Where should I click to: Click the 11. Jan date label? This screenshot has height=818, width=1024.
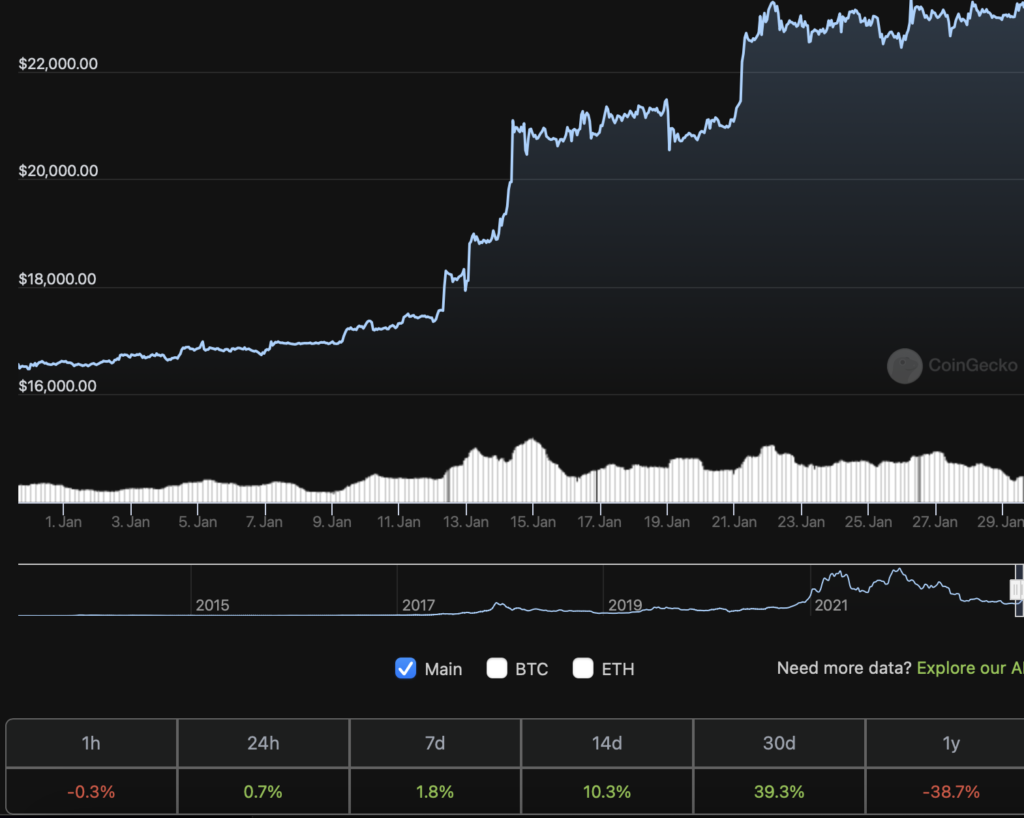399,522
